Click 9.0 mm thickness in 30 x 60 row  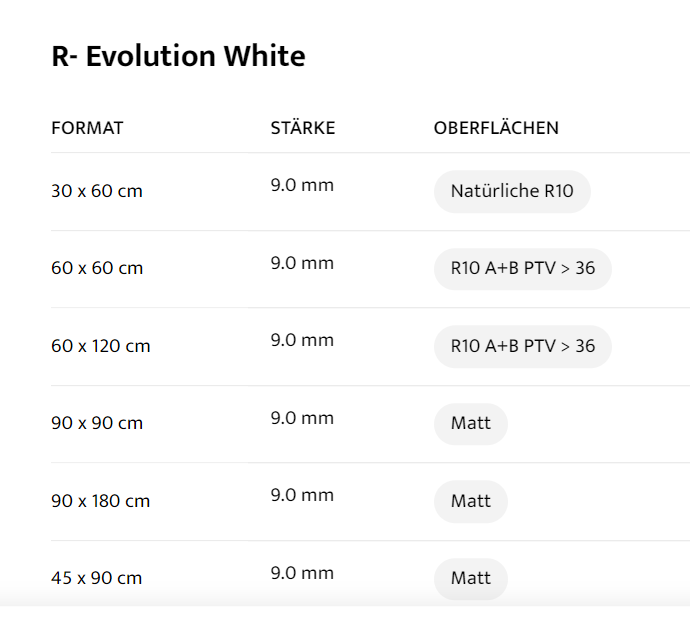pos(302,185)
